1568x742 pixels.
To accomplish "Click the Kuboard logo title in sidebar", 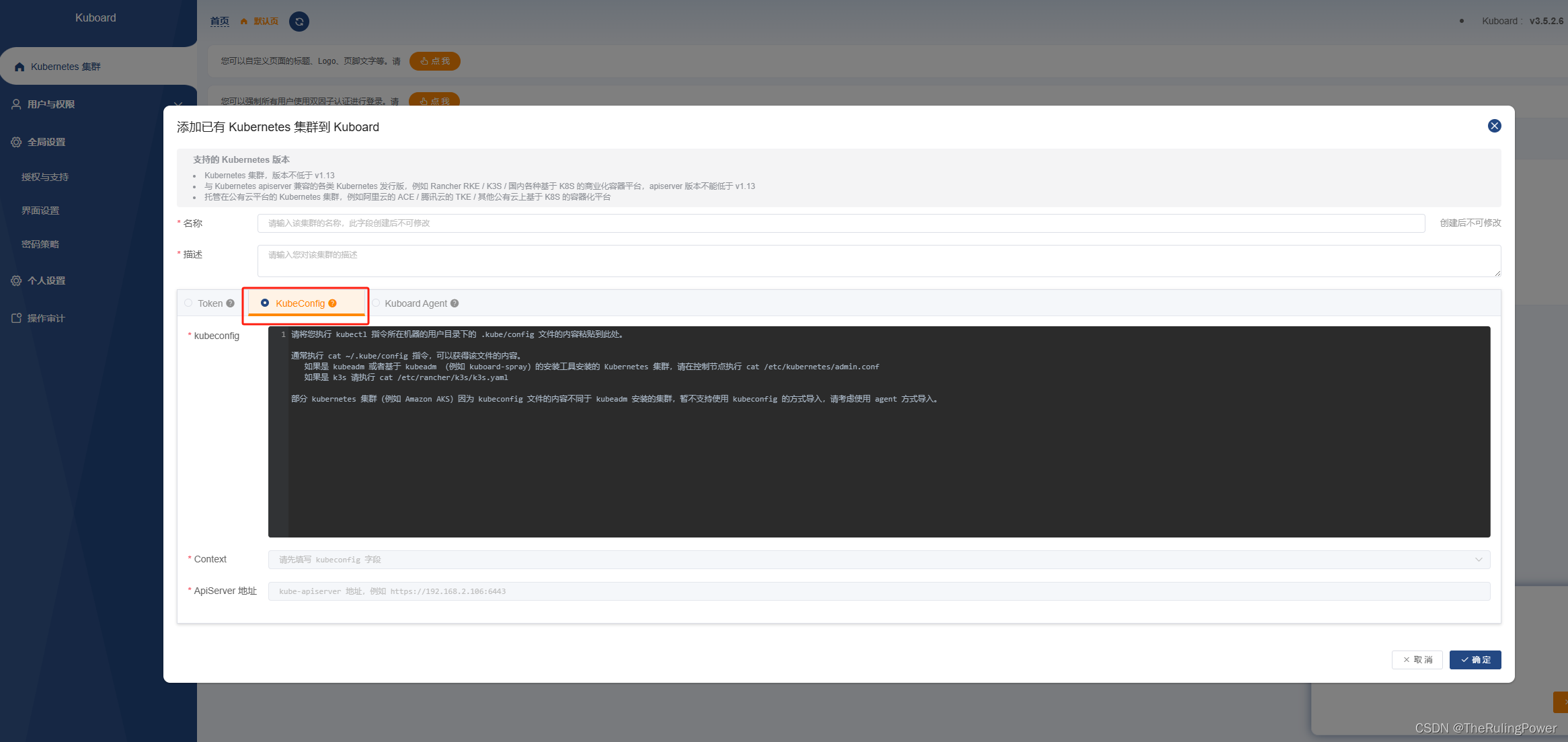I will [95, 18].
